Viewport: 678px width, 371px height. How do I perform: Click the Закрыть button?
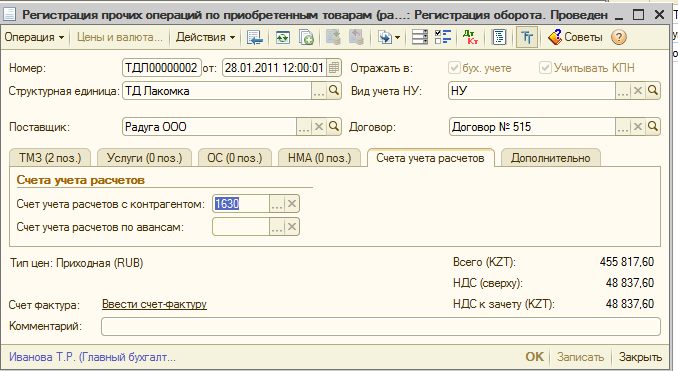click(640, 357)
